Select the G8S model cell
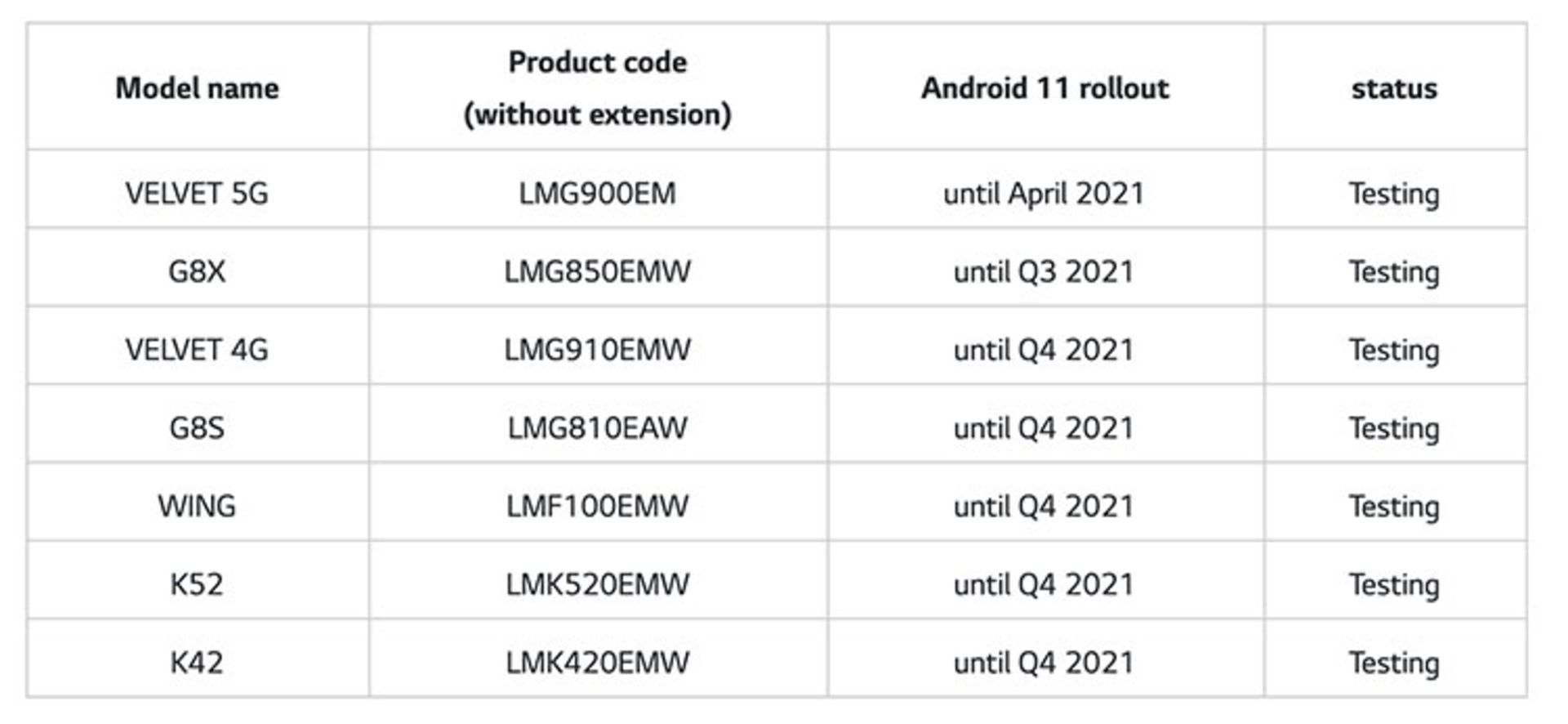Viewport: 1568px width, 724px height. coord(197,427)
